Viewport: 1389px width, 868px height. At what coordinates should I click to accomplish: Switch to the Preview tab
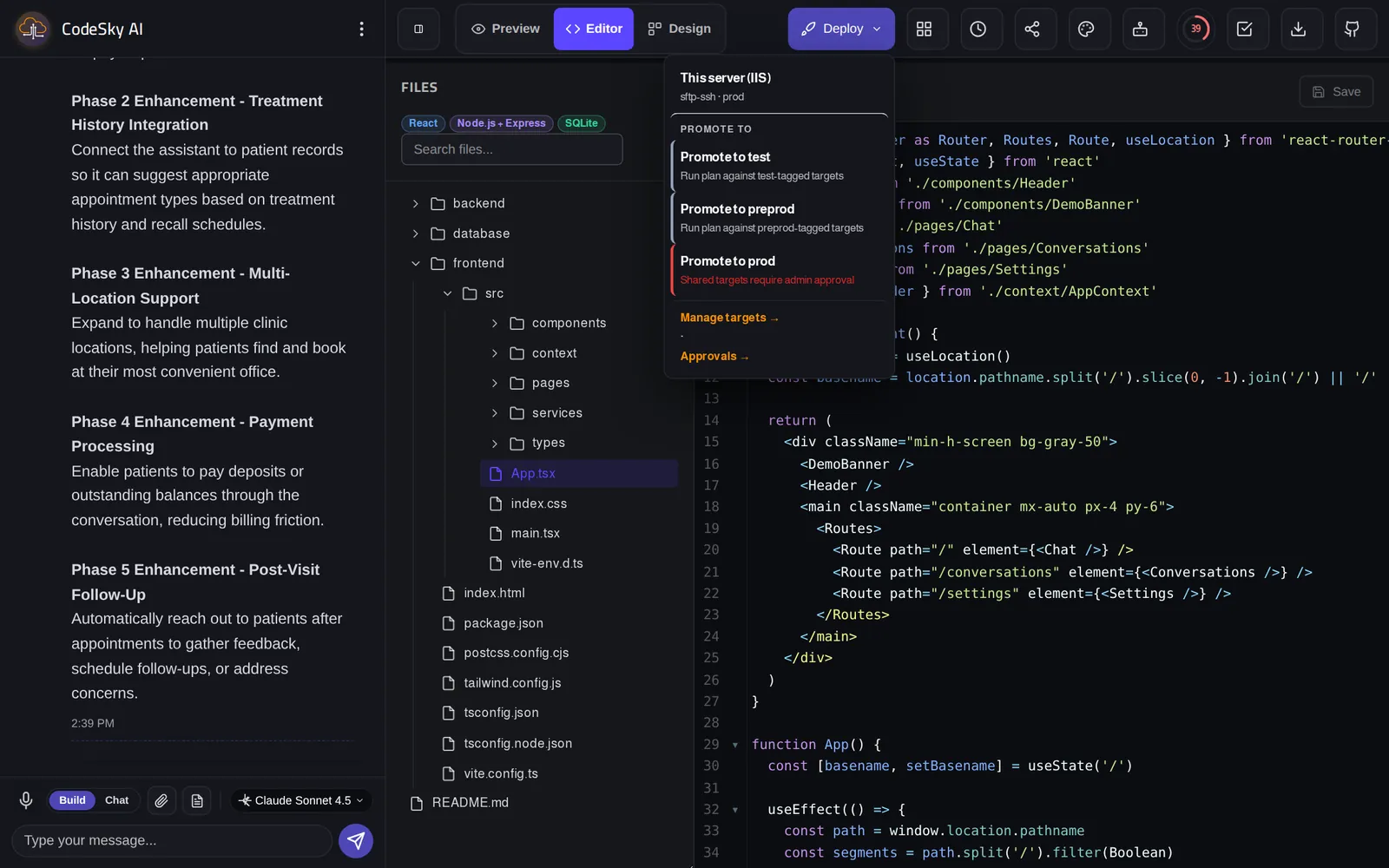[x=505, y=29]
